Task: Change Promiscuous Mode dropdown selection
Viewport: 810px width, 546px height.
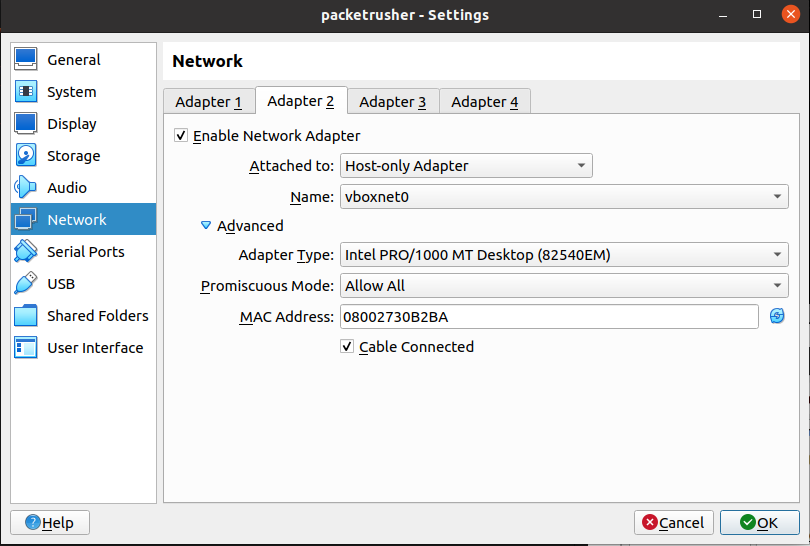Action: point(564,286)
